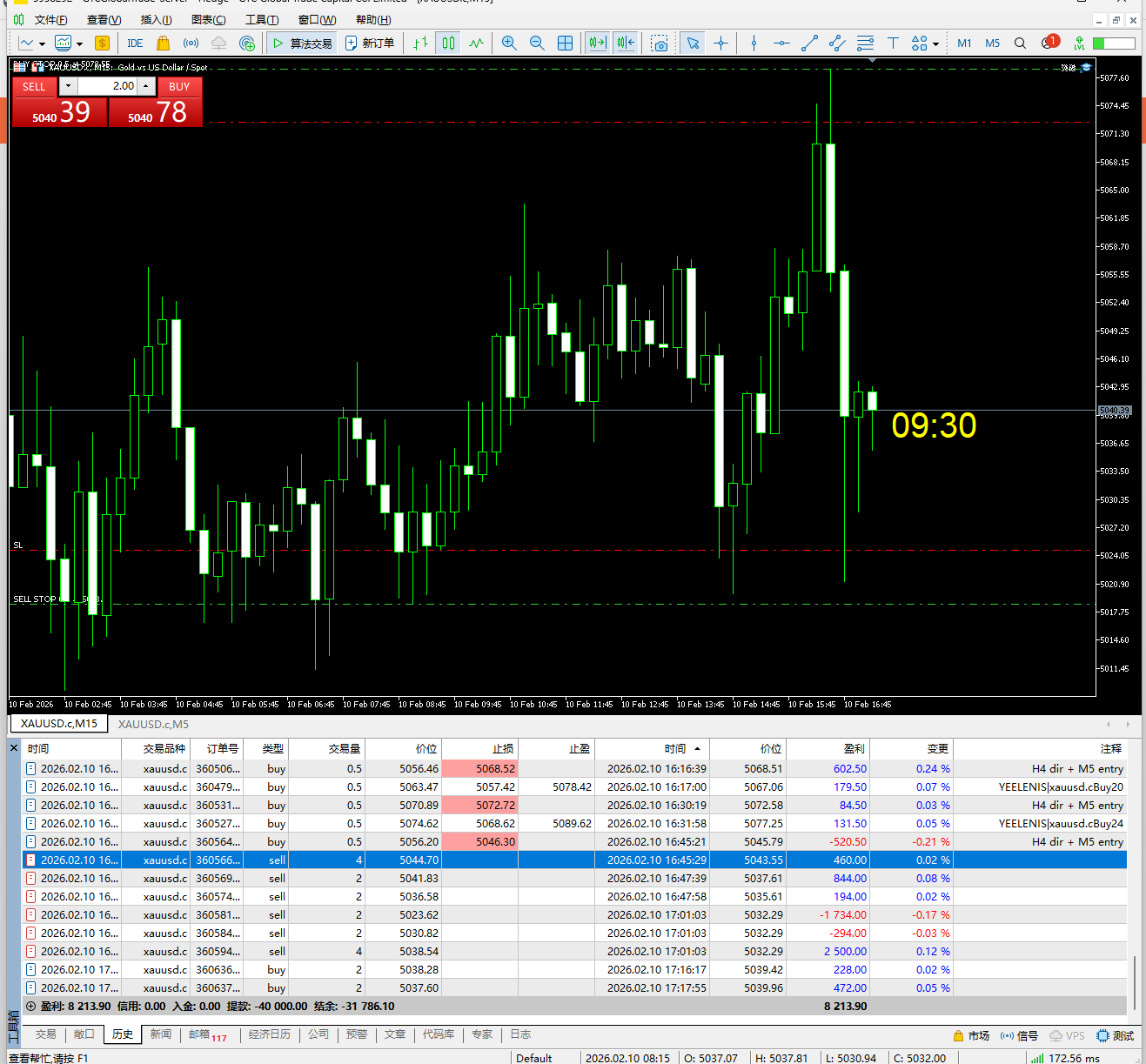
Task: Open the chat notifications icon with badge
Action: coord(1049,42)
